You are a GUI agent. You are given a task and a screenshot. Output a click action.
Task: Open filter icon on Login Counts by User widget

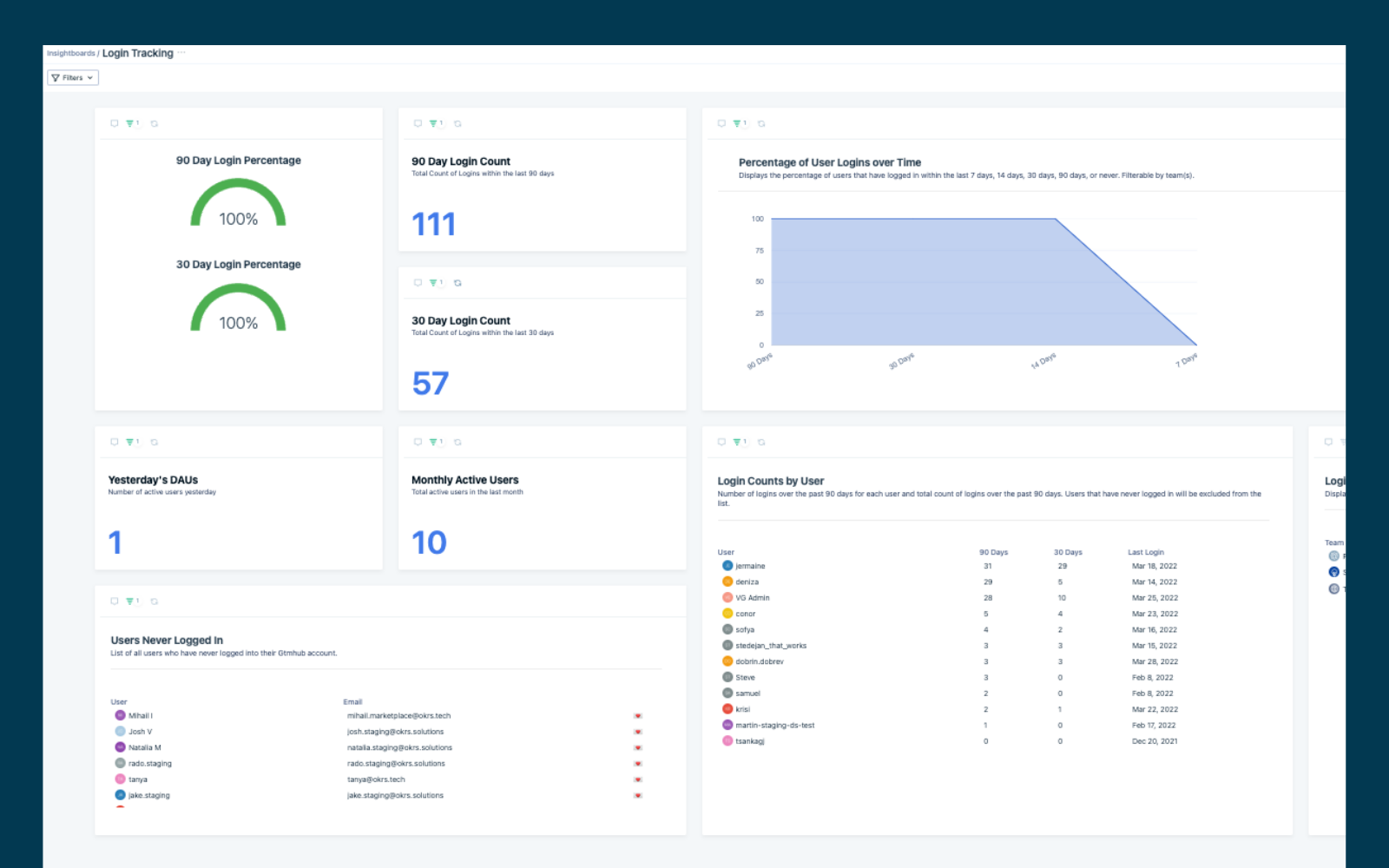coord(739,442)
